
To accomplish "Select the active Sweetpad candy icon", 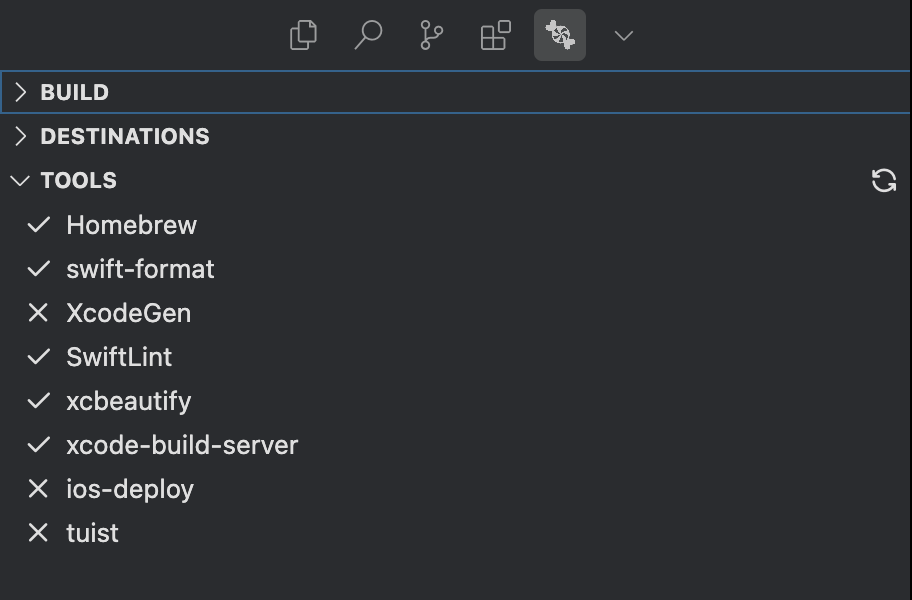I will coord(560,36).
